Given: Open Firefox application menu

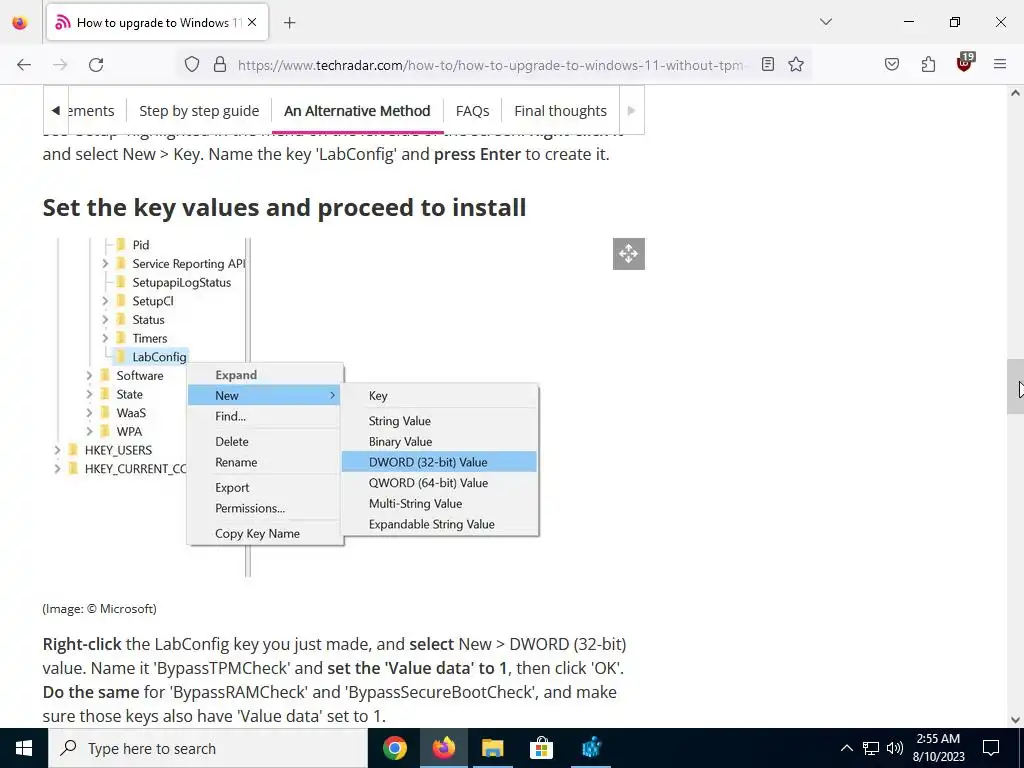Looking at the screenshot, I should point(1000,64).
